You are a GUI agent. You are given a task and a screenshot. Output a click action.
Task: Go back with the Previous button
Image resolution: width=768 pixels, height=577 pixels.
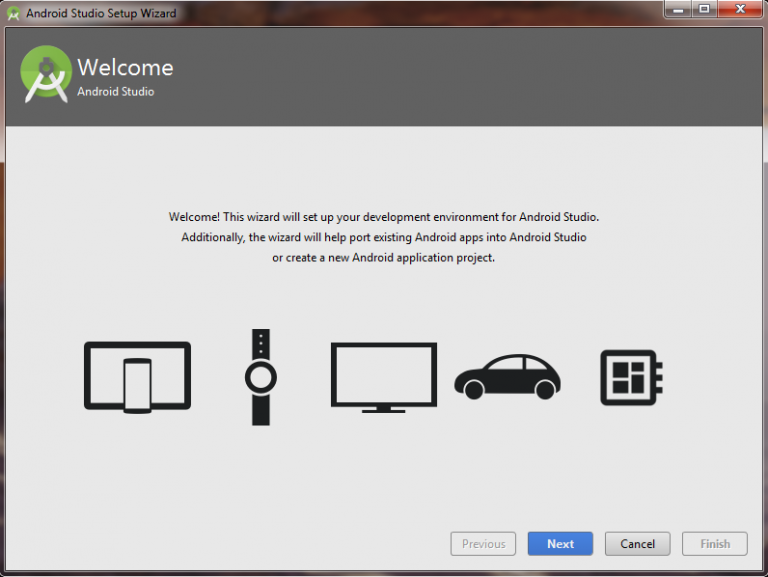483,544
